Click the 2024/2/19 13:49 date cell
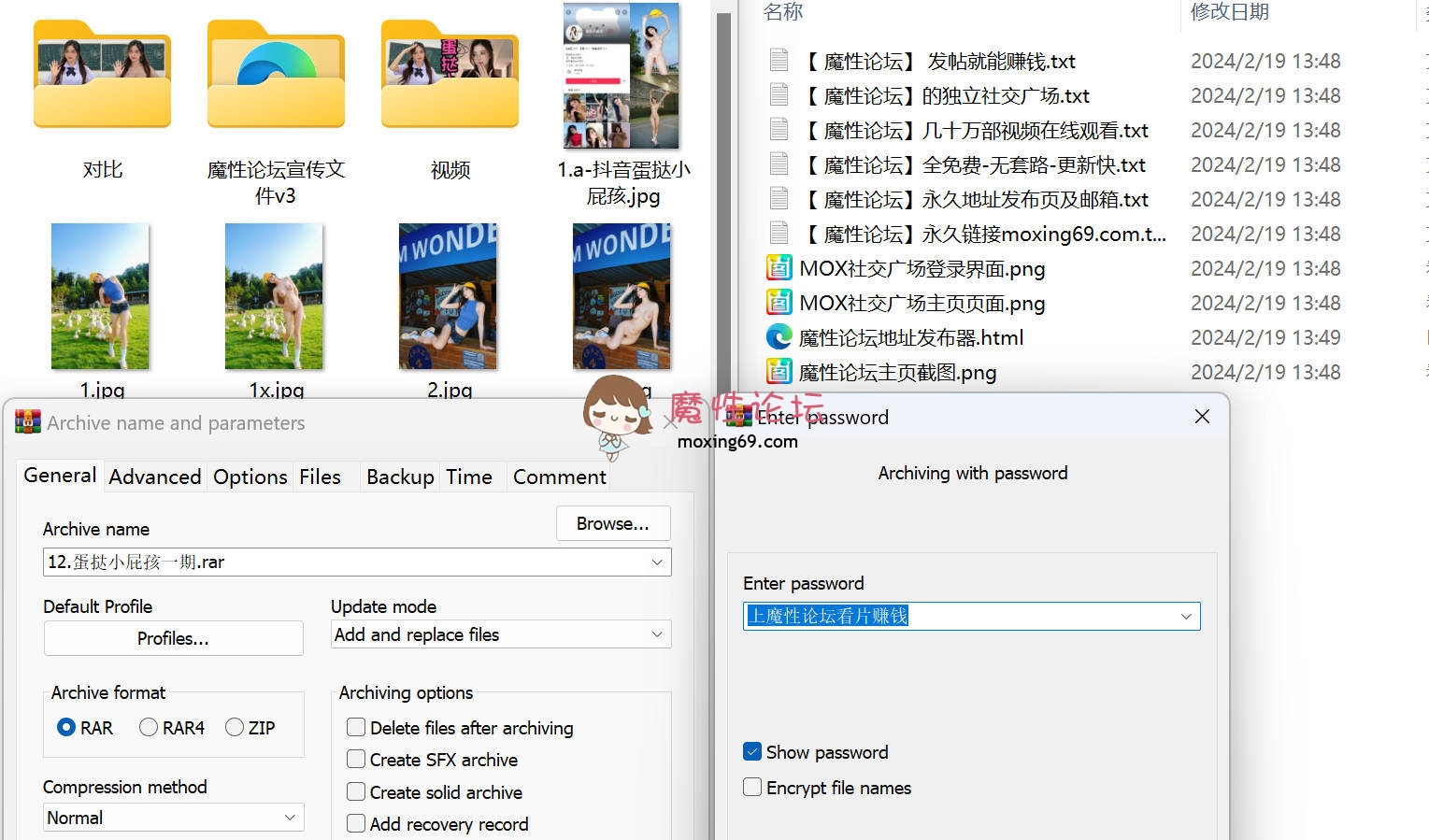The width and height of the screenshot is (1429, 840). pyautogui.click(x=1265, y=337)
